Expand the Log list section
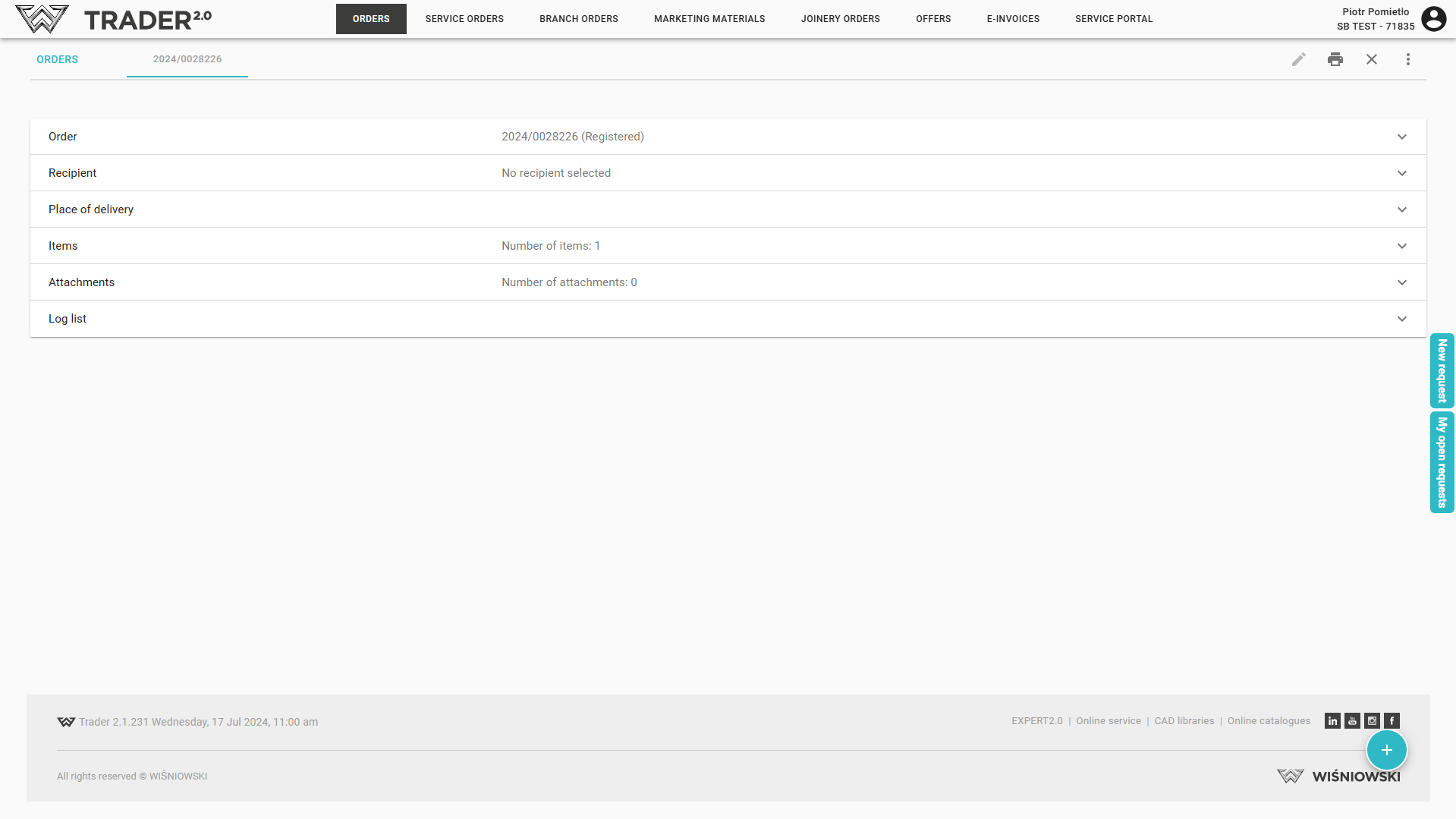 [1401, 319]
